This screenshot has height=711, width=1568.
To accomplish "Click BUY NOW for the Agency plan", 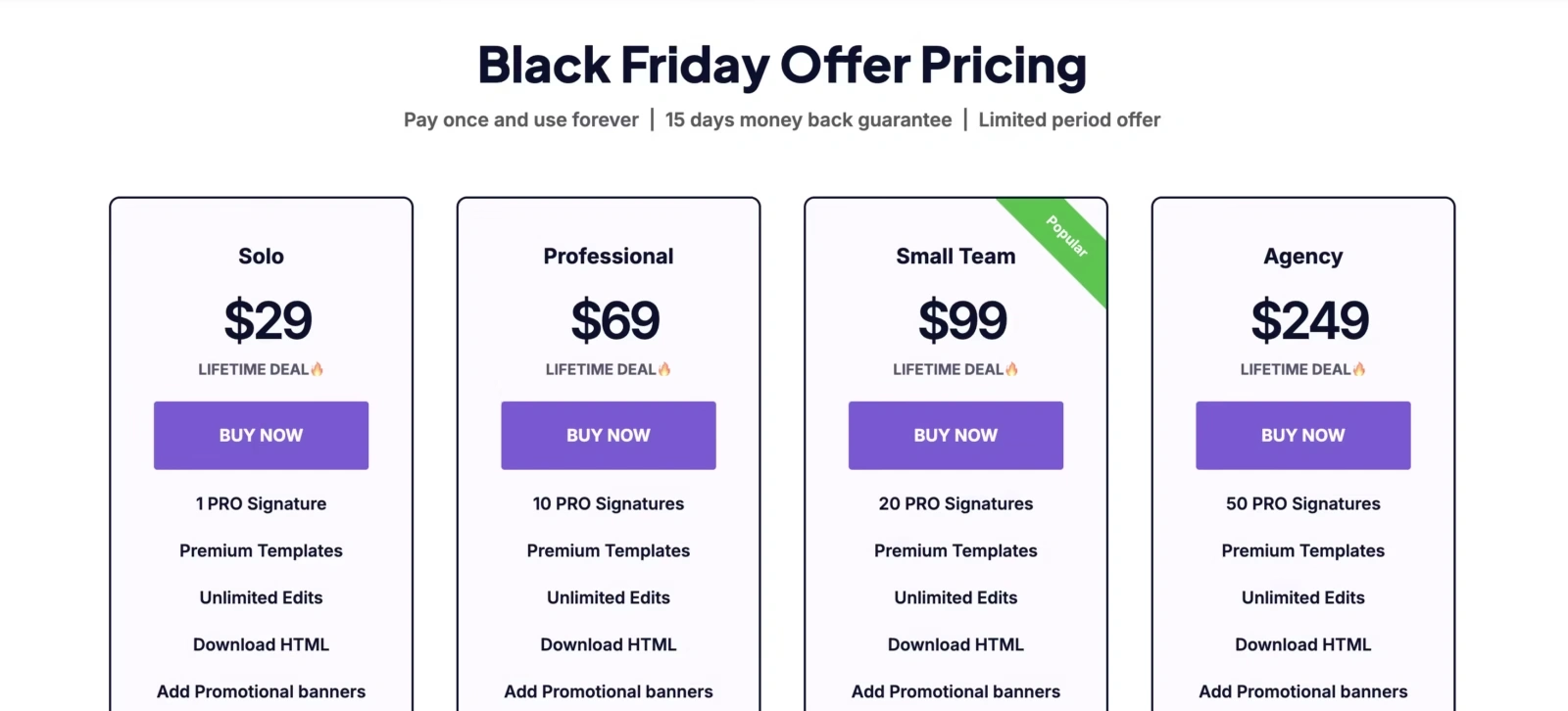I will coord(1303,435).
